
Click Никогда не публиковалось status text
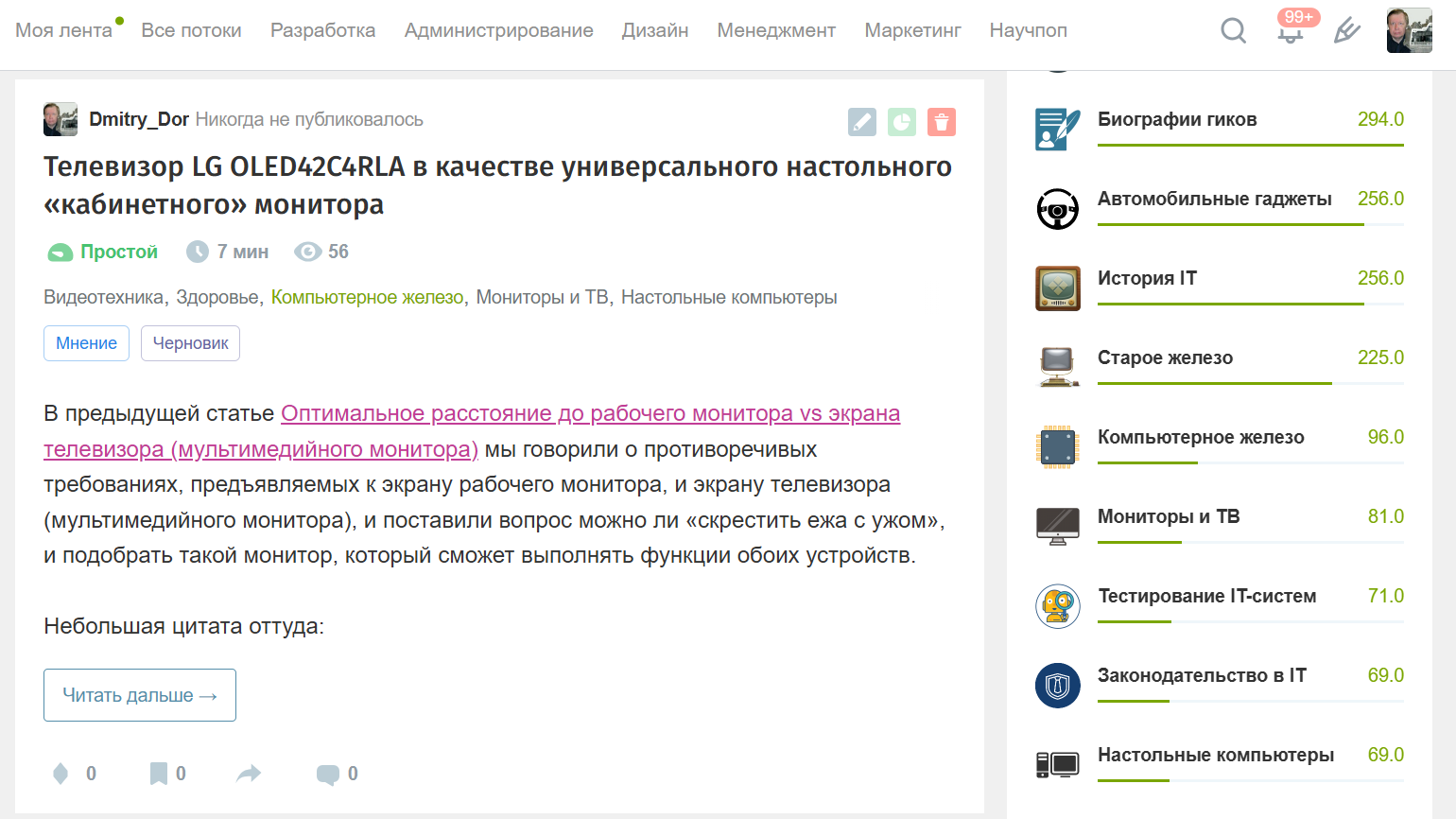(x=309, y=119)
